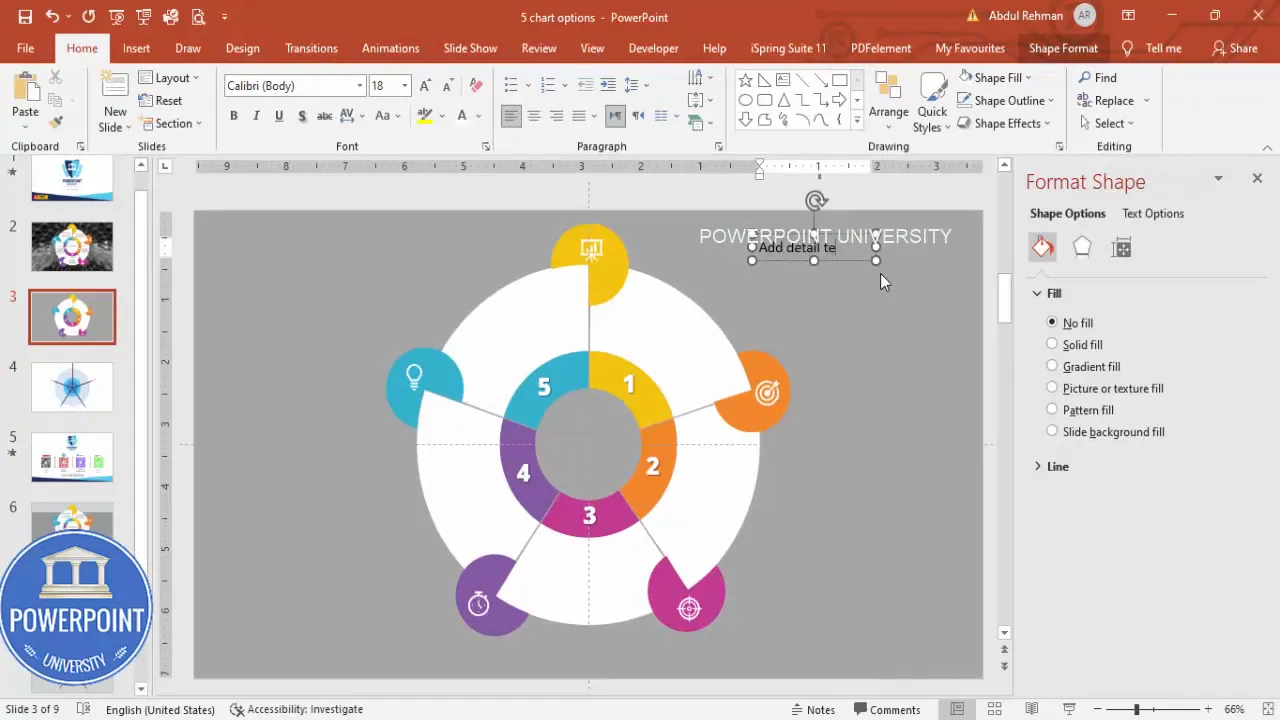Screen dimensions: 1280x720
Task: Click the Undo arrow icon
Action: click(x=52, y=17)
